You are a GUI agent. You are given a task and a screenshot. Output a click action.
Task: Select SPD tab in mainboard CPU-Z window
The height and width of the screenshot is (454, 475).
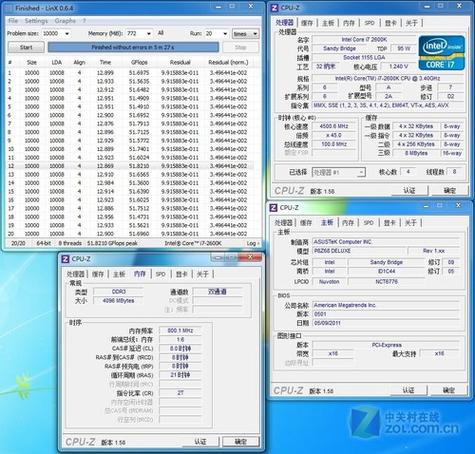368,222
